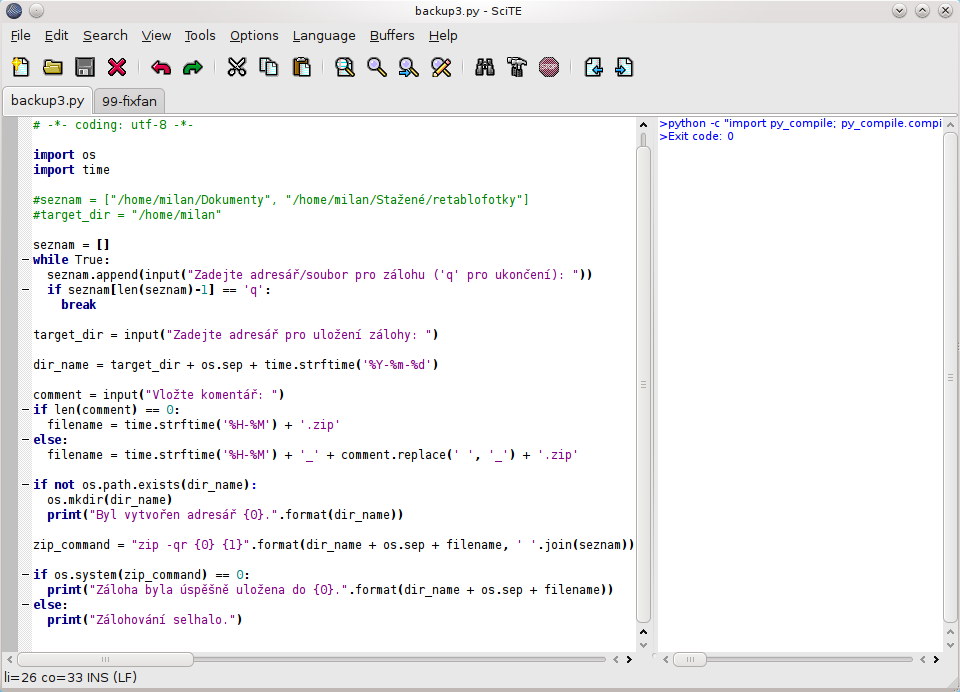
Task: Click the editor horizontal scroll left arrow
Action: click(x=9, y=660)
